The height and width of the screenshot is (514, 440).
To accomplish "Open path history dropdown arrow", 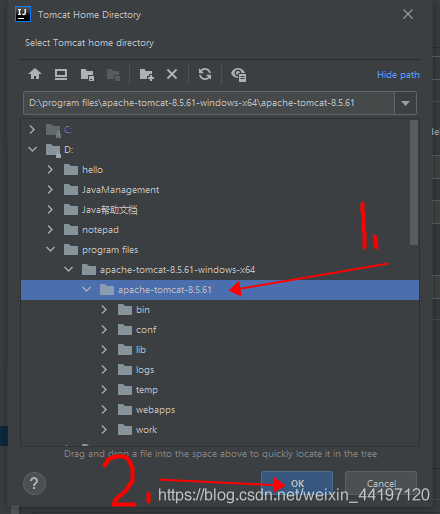I will [x=405, y=103].
